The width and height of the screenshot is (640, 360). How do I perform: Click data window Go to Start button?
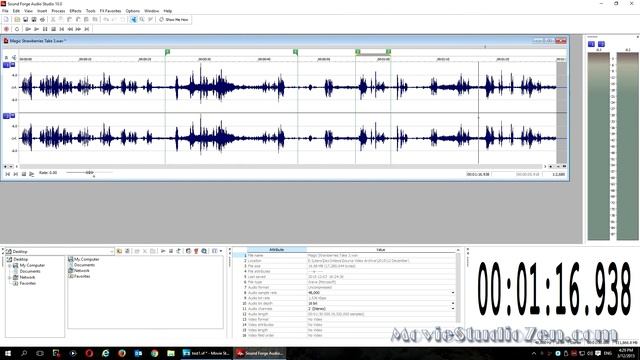[x=7, y=174]
